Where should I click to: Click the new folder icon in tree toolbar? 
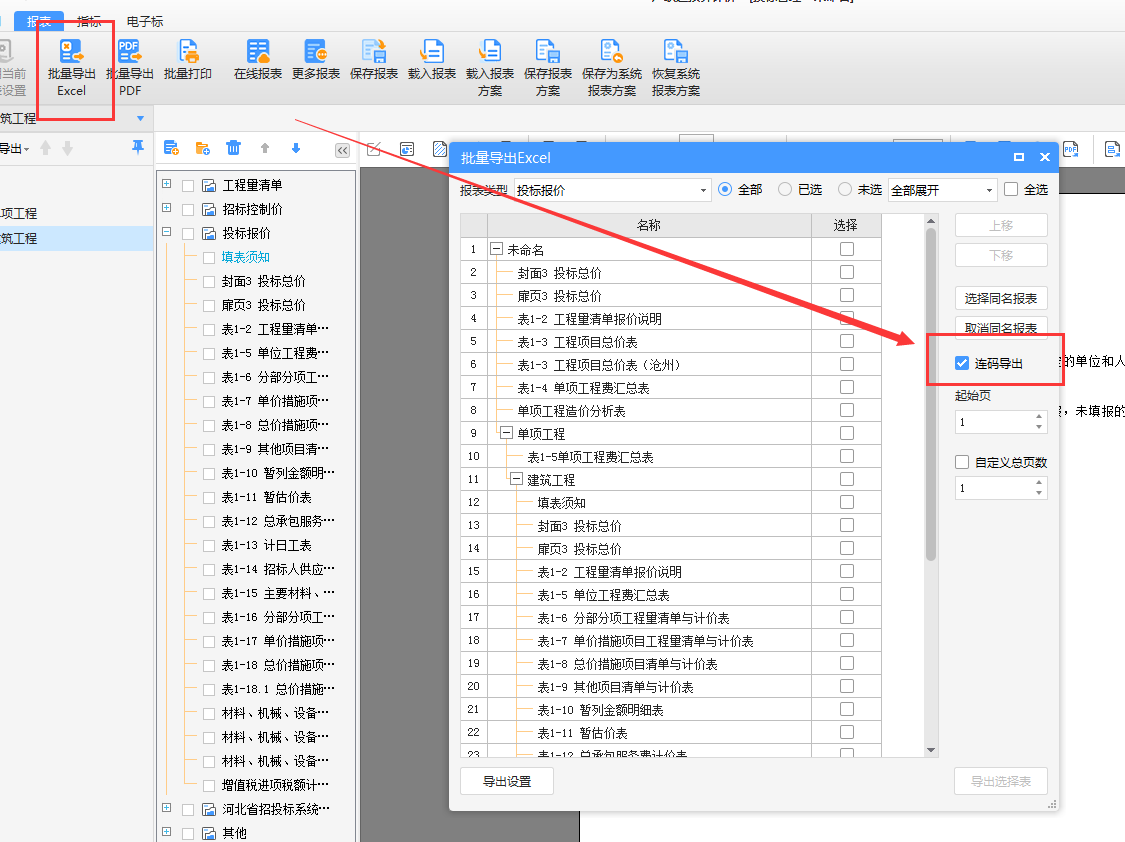pyautogui.click(x=202, y=148)
